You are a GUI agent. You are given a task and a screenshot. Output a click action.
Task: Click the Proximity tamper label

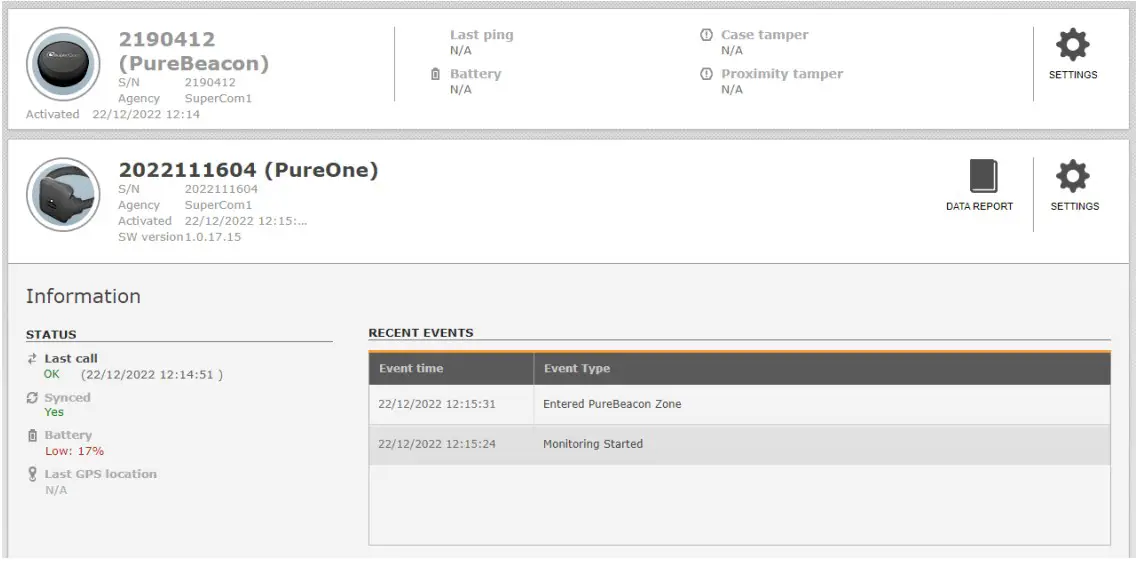coord(782,74)
